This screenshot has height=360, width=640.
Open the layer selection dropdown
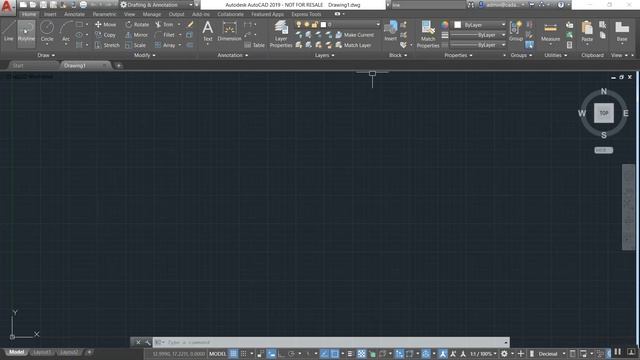pyautogui.click(x=350, y=24)
